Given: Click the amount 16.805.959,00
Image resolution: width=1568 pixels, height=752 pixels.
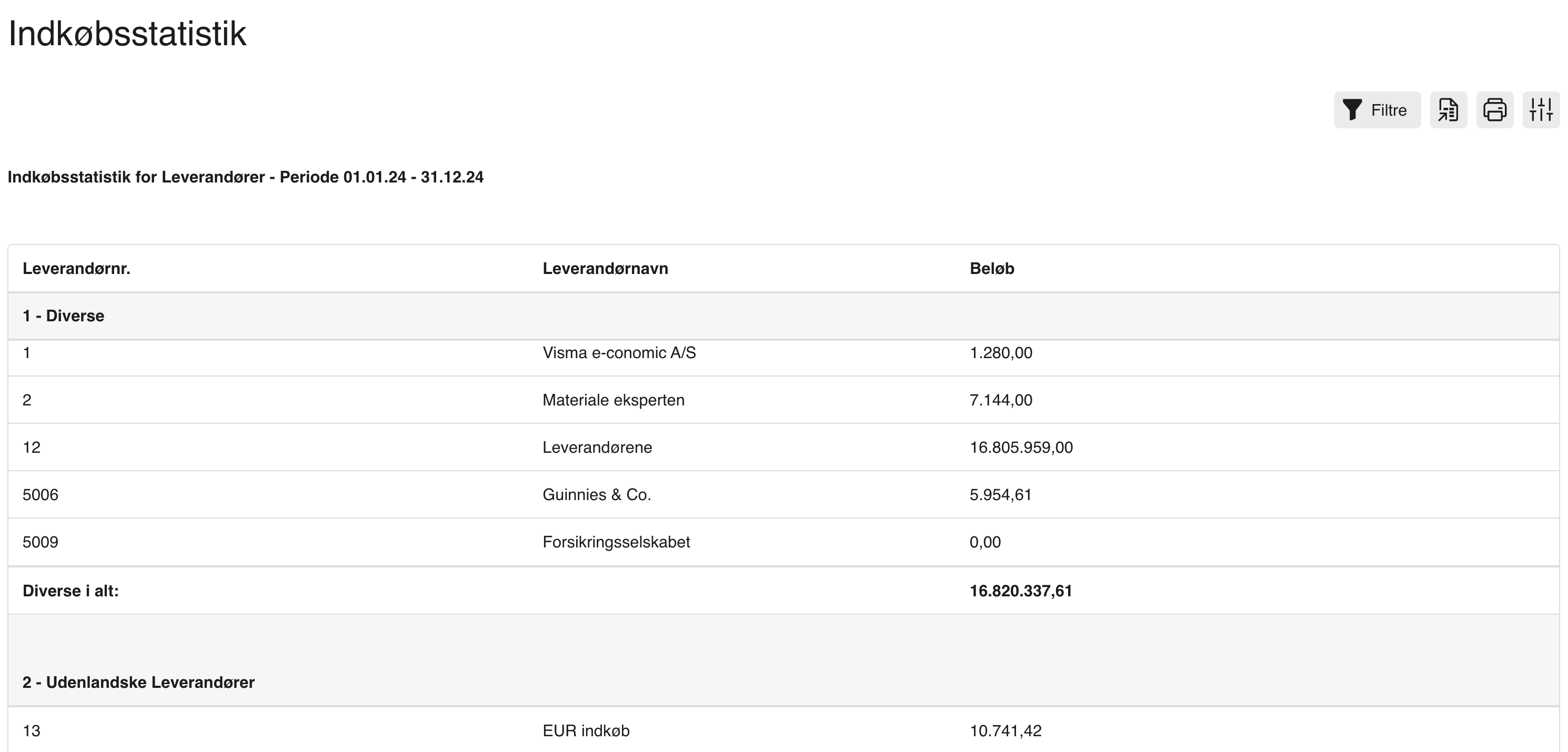Looking at the screenshot, I should coord(1022,447).
